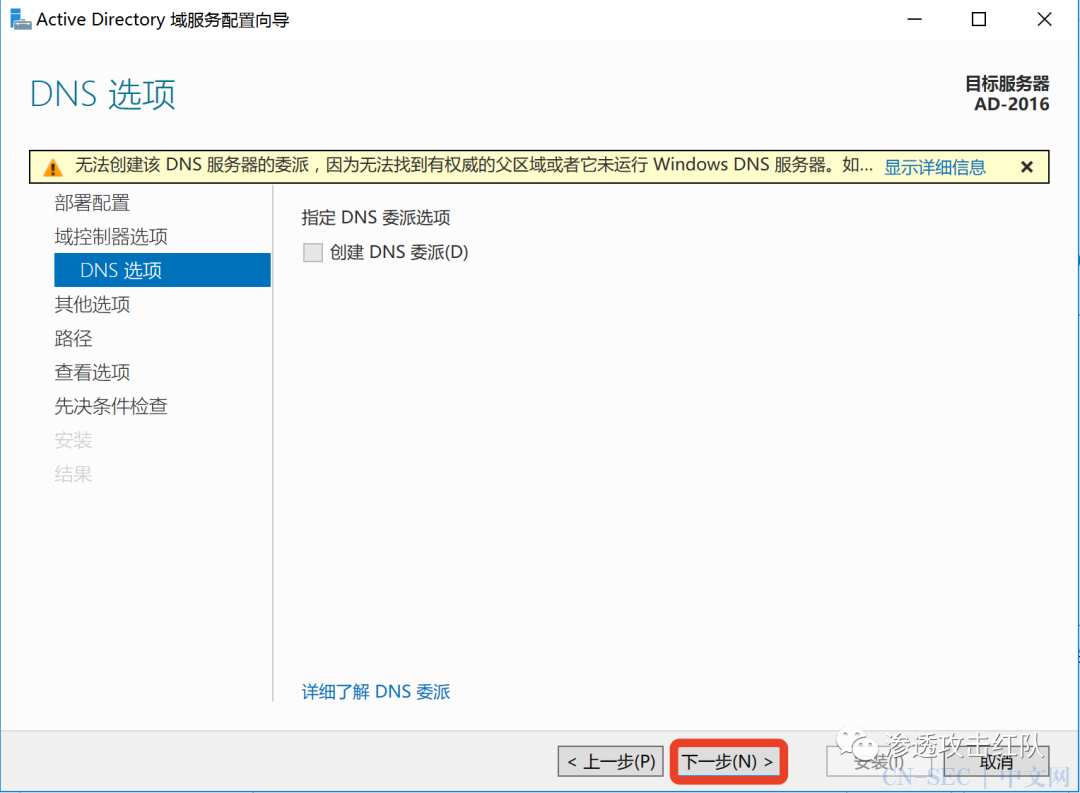Minimize the wizard window
This screenshot has width=1080, height=793.
tap(914, 19)
